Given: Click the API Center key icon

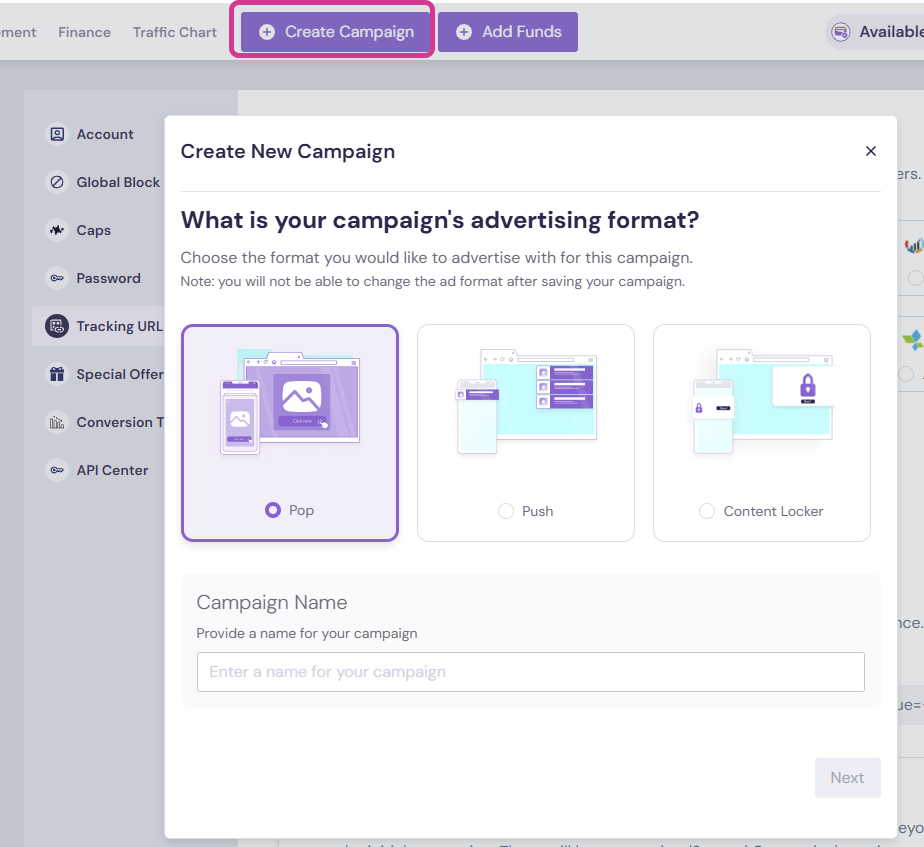Looking at the screenshot, I should click(55, 469).
